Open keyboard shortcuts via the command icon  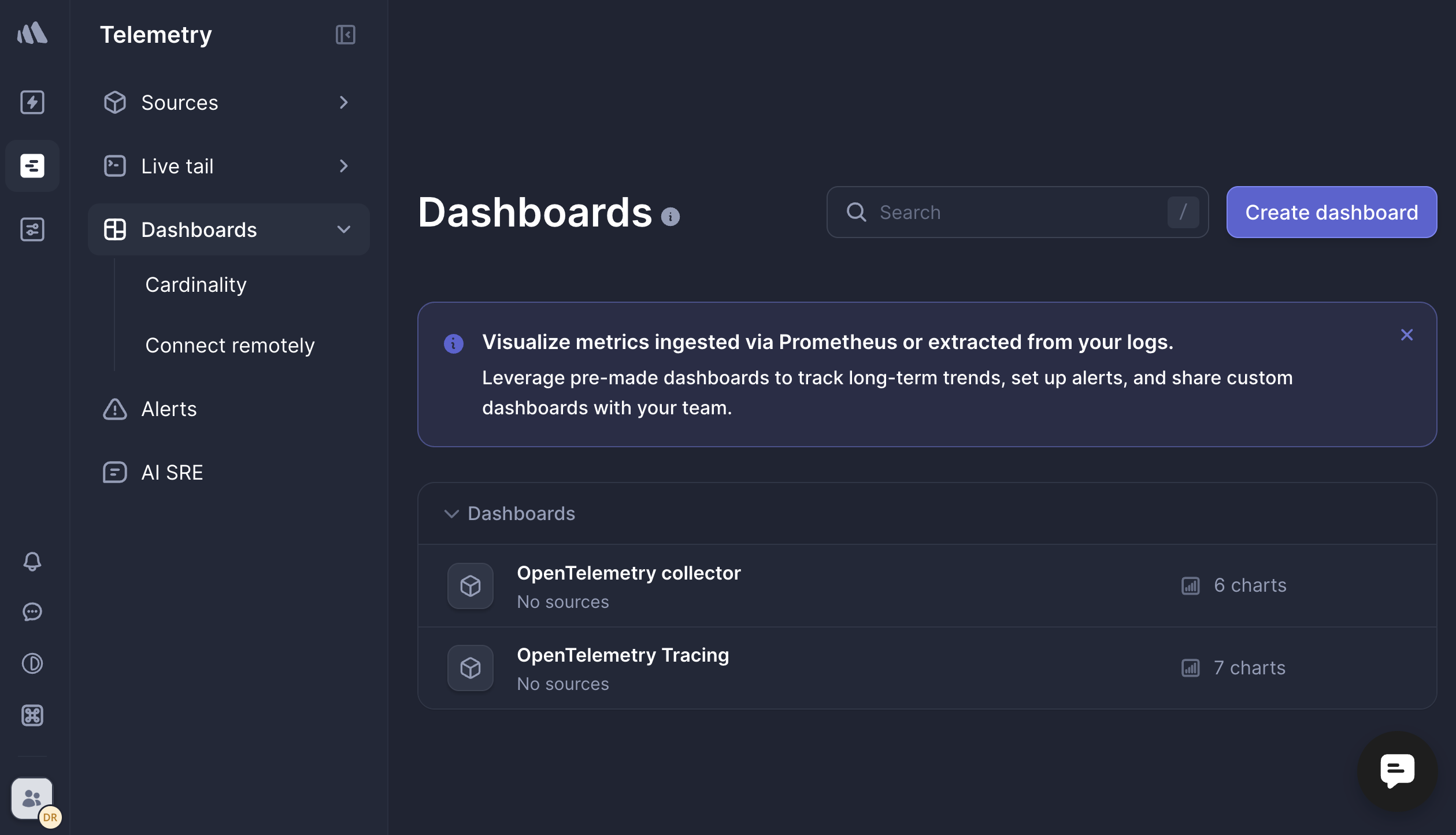tap(32, 715)
